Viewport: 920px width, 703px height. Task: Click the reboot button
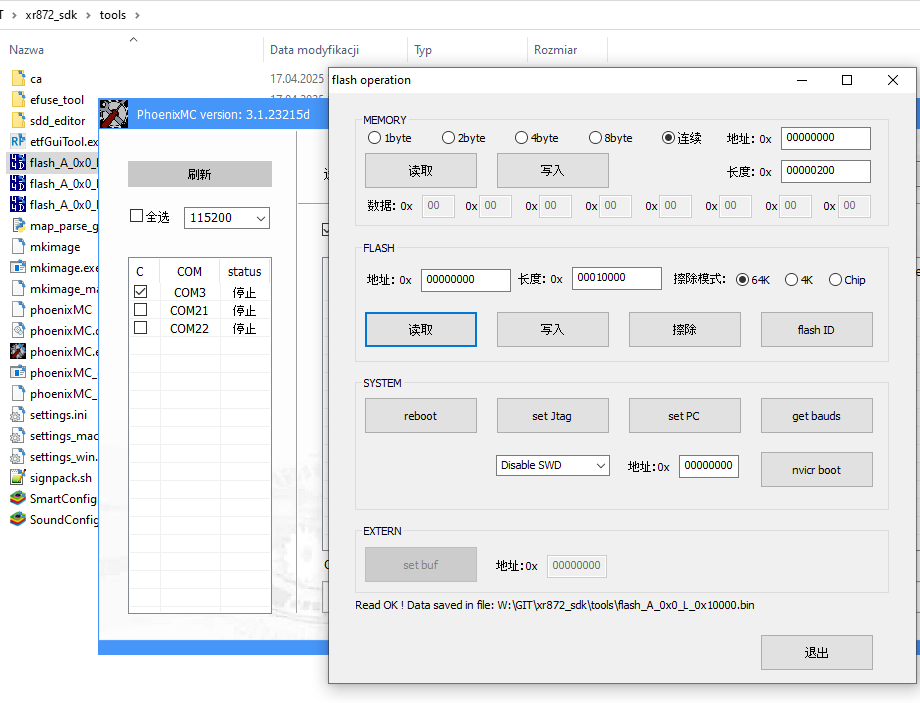click(x=421, y=415)
